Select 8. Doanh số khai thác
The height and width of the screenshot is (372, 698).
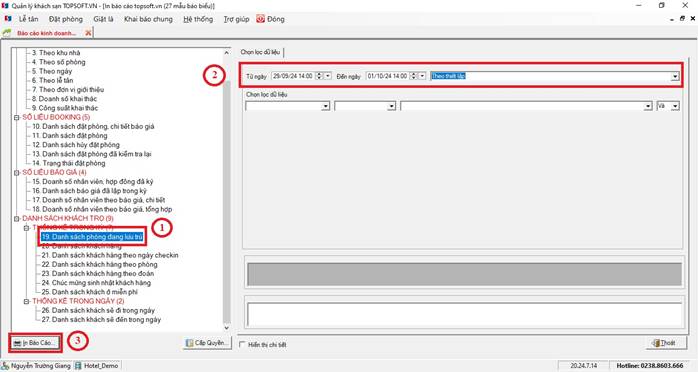pyautogui.click(x=64, y=99)
